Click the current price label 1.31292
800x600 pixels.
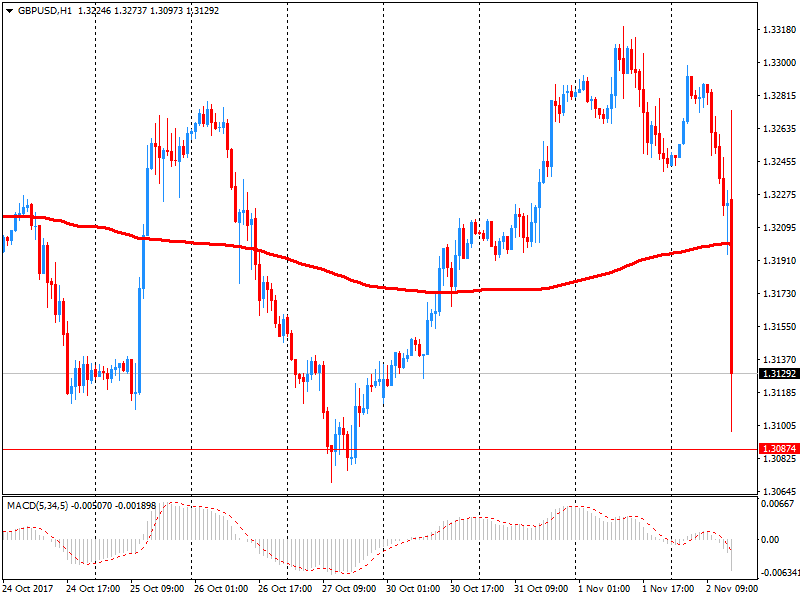779,373
